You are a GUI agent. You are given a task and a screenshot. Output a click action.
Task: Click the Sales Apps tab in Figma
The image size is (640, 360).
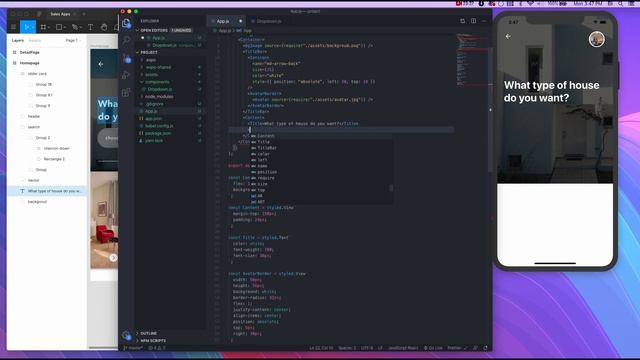pyautogui.click(x=60, y=14)
